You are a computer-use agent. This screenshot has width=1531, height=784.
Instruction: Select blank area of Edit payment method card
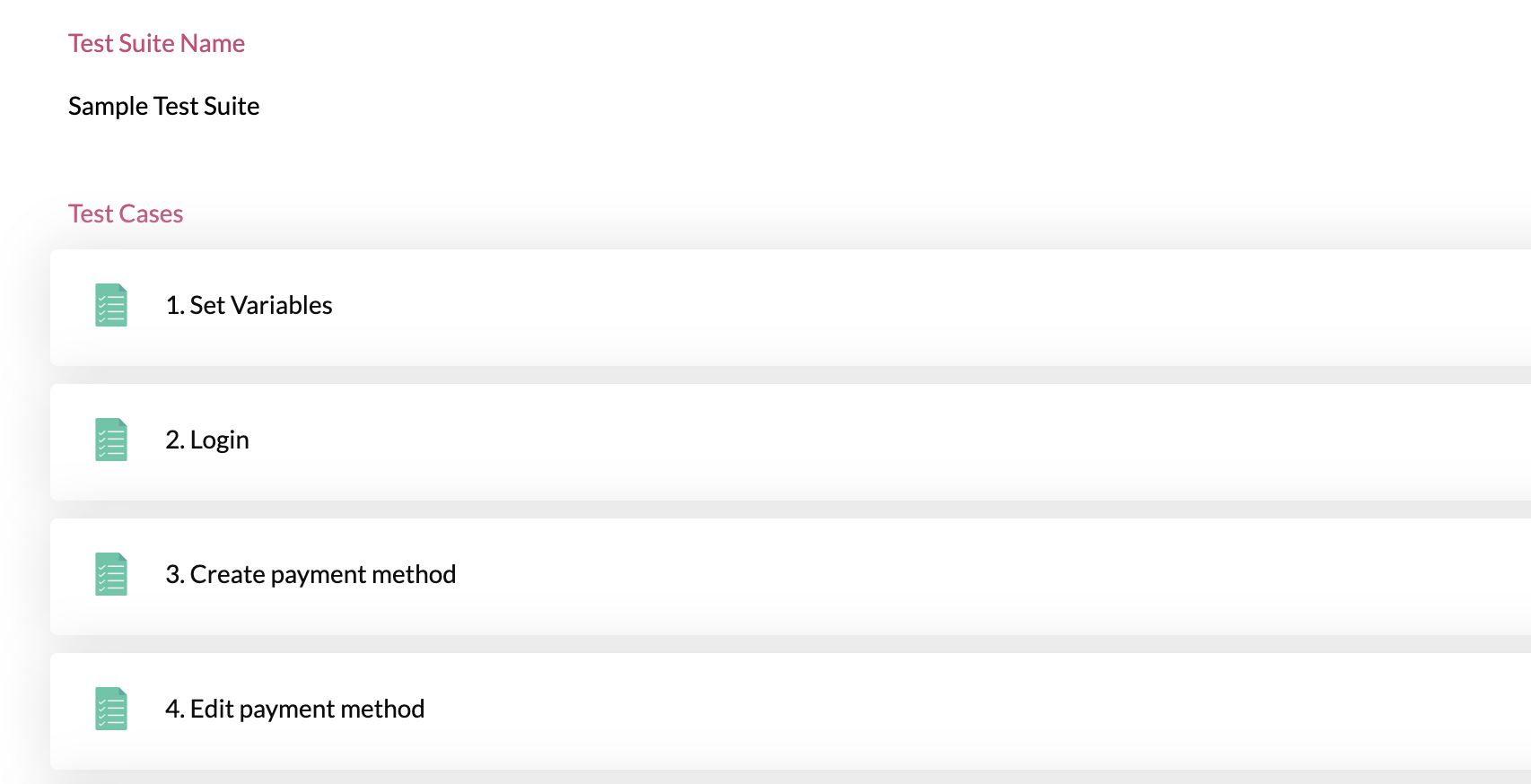tap(987, 710)
